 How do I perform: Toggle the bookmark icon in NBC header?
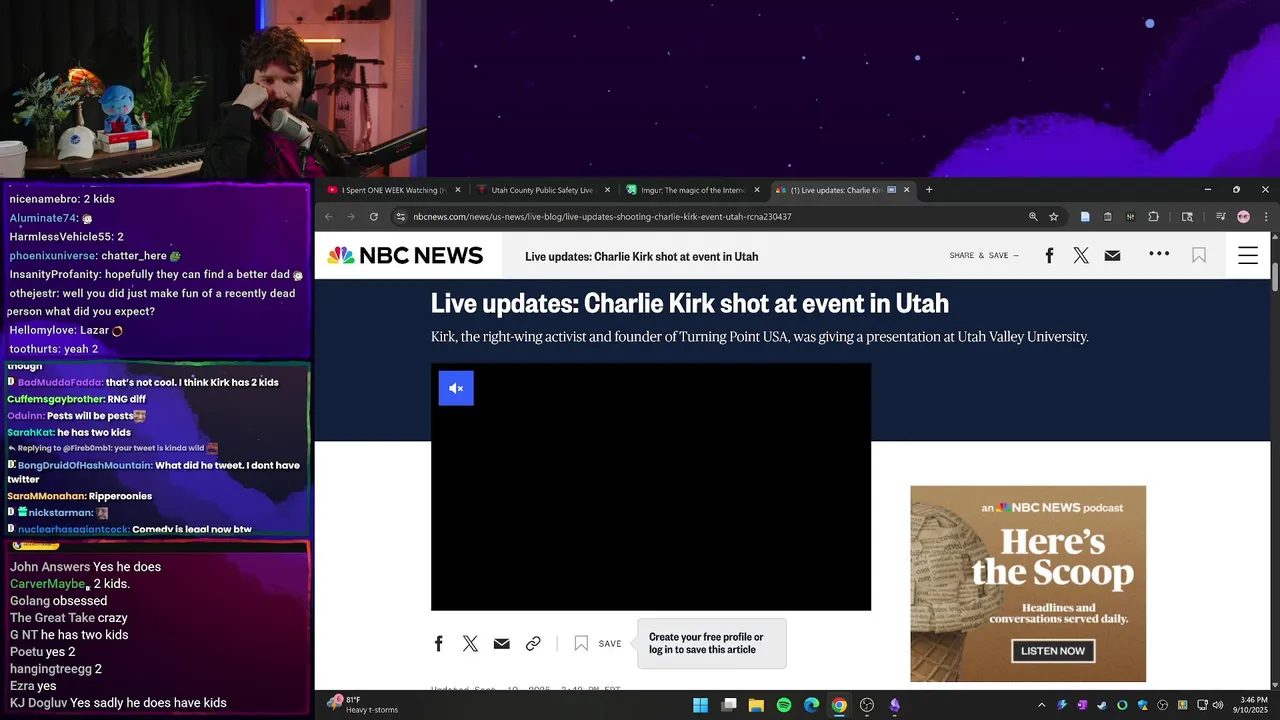(x=1199, y=256)
